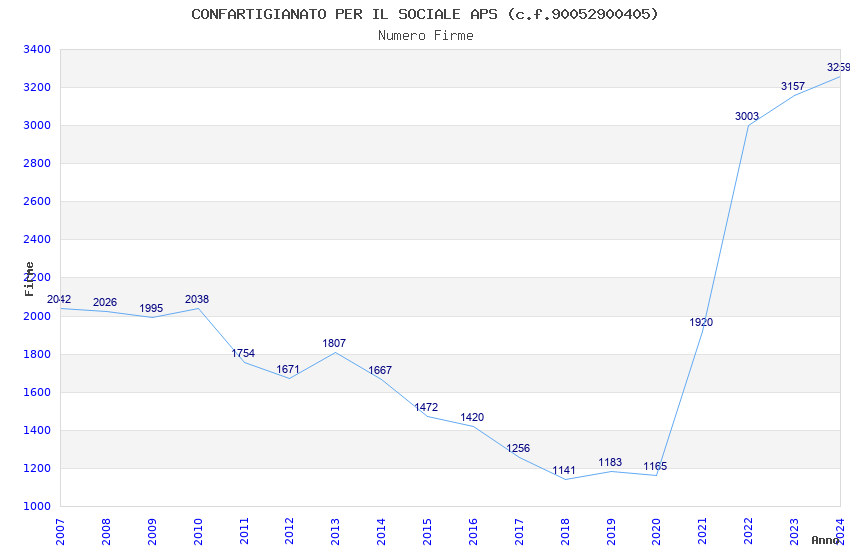Click x-axis year 2019
Viewport: 850px width, 550px height.
pyautogui.click(x=611, y=532)
